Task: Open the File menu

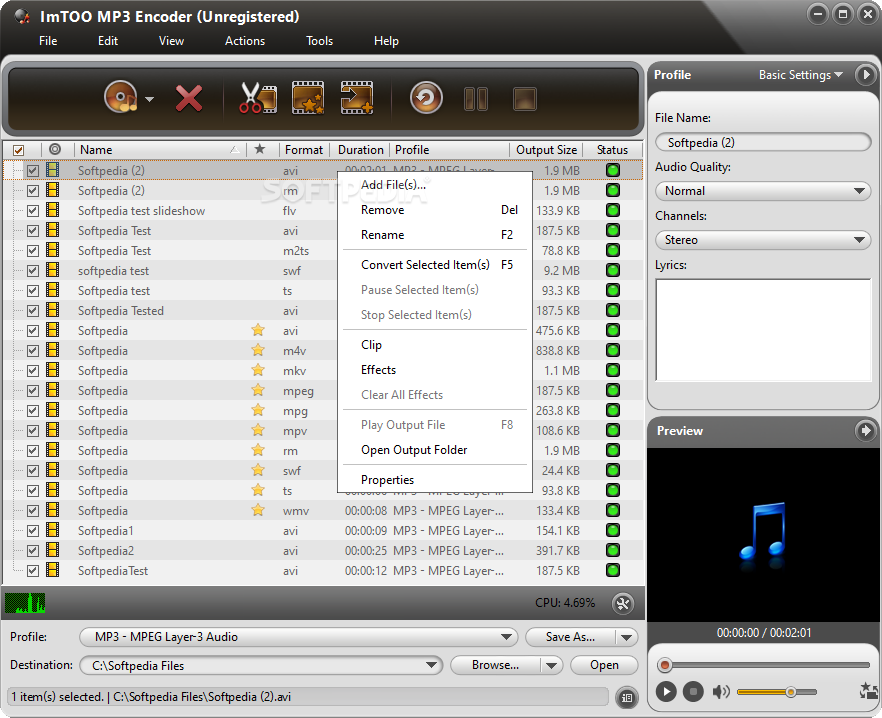Action: (x=48, y=41)
